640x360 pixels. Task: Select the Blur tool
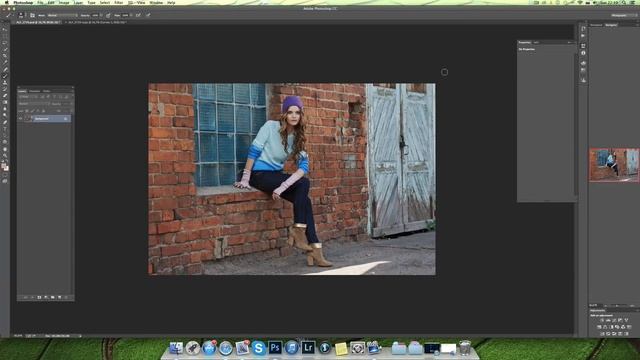pyautogui.click(x=5, y=109)
